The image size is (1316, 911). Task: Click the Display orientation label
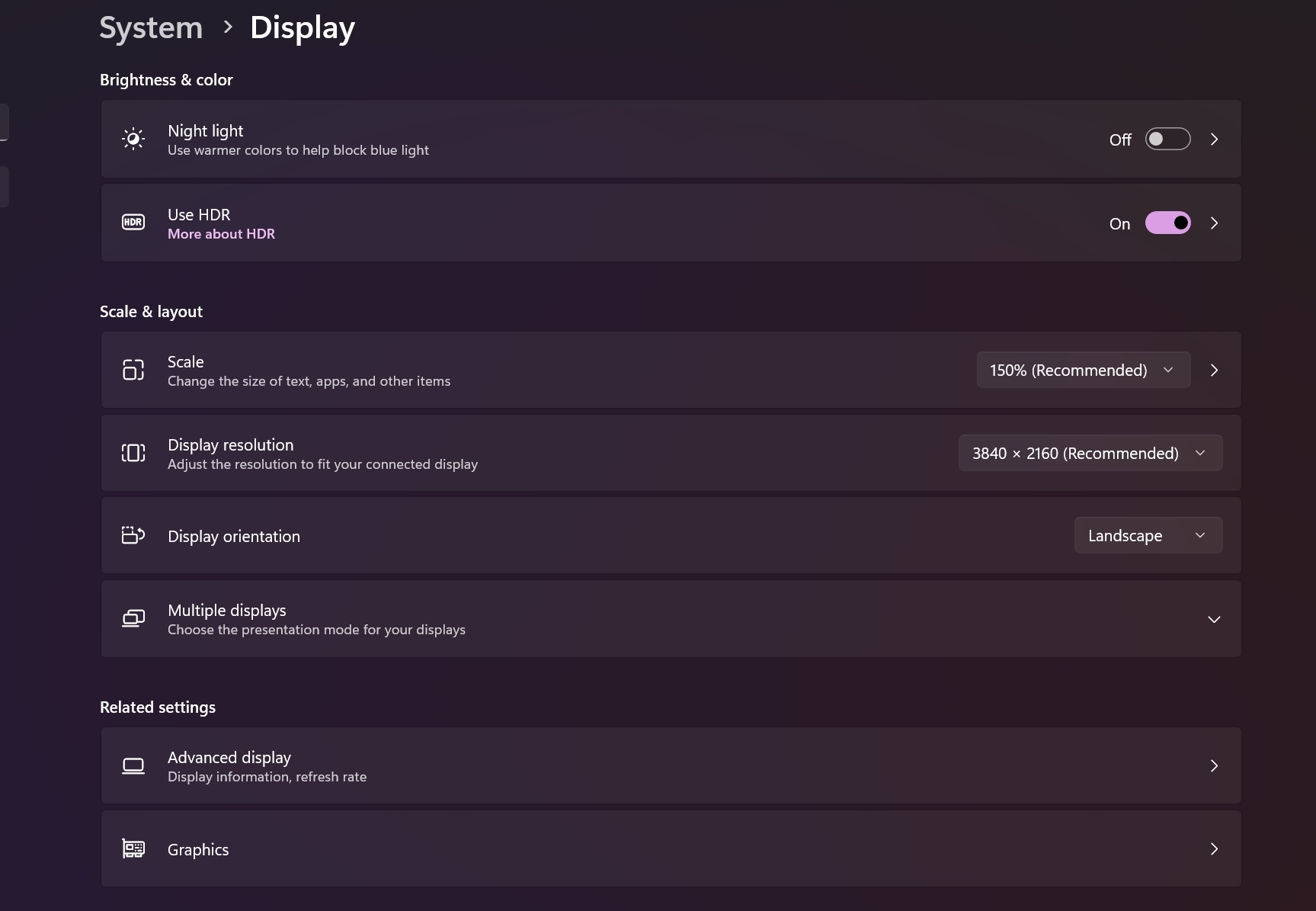pyautogui.click(x=234, y=536)
